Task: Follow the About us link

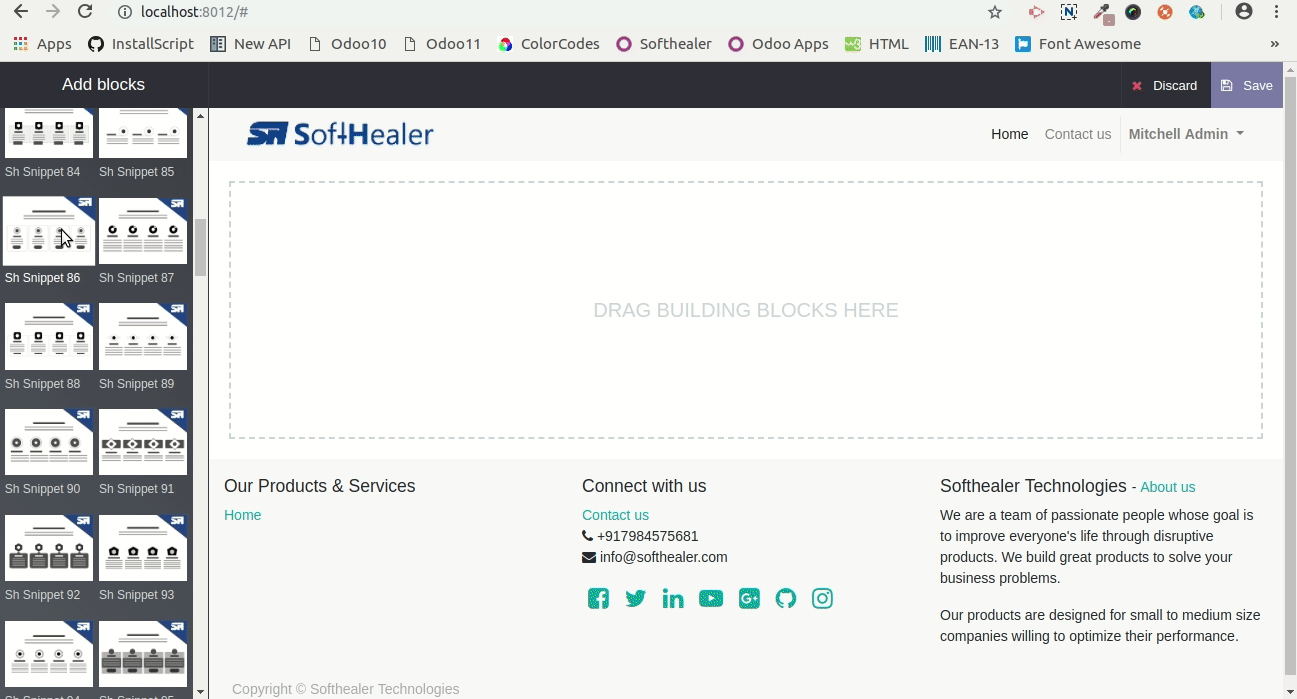Action: [1167, 487]
